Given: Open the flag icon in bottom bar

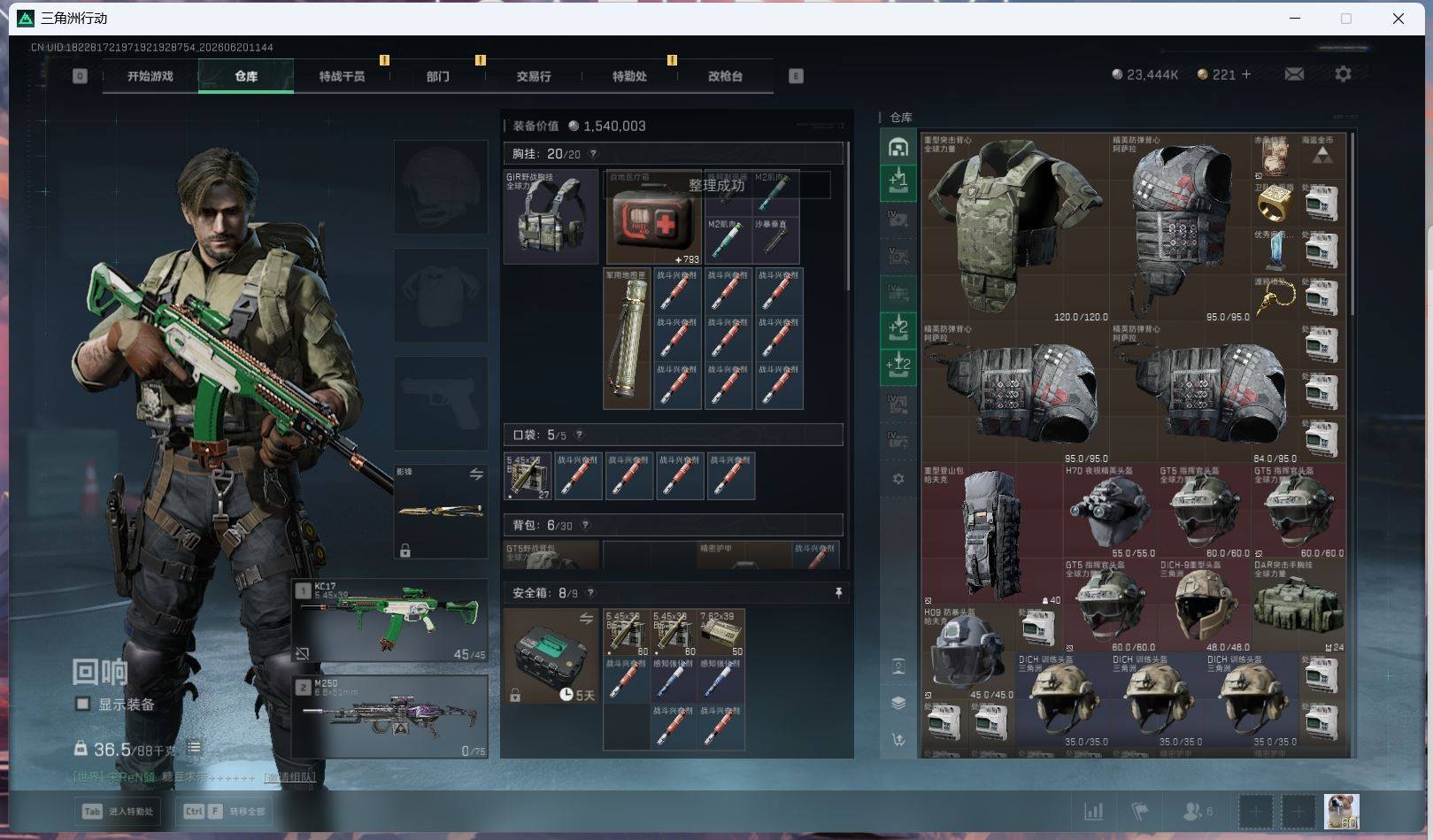Looking at the screenshot, I should [1140, 811].
